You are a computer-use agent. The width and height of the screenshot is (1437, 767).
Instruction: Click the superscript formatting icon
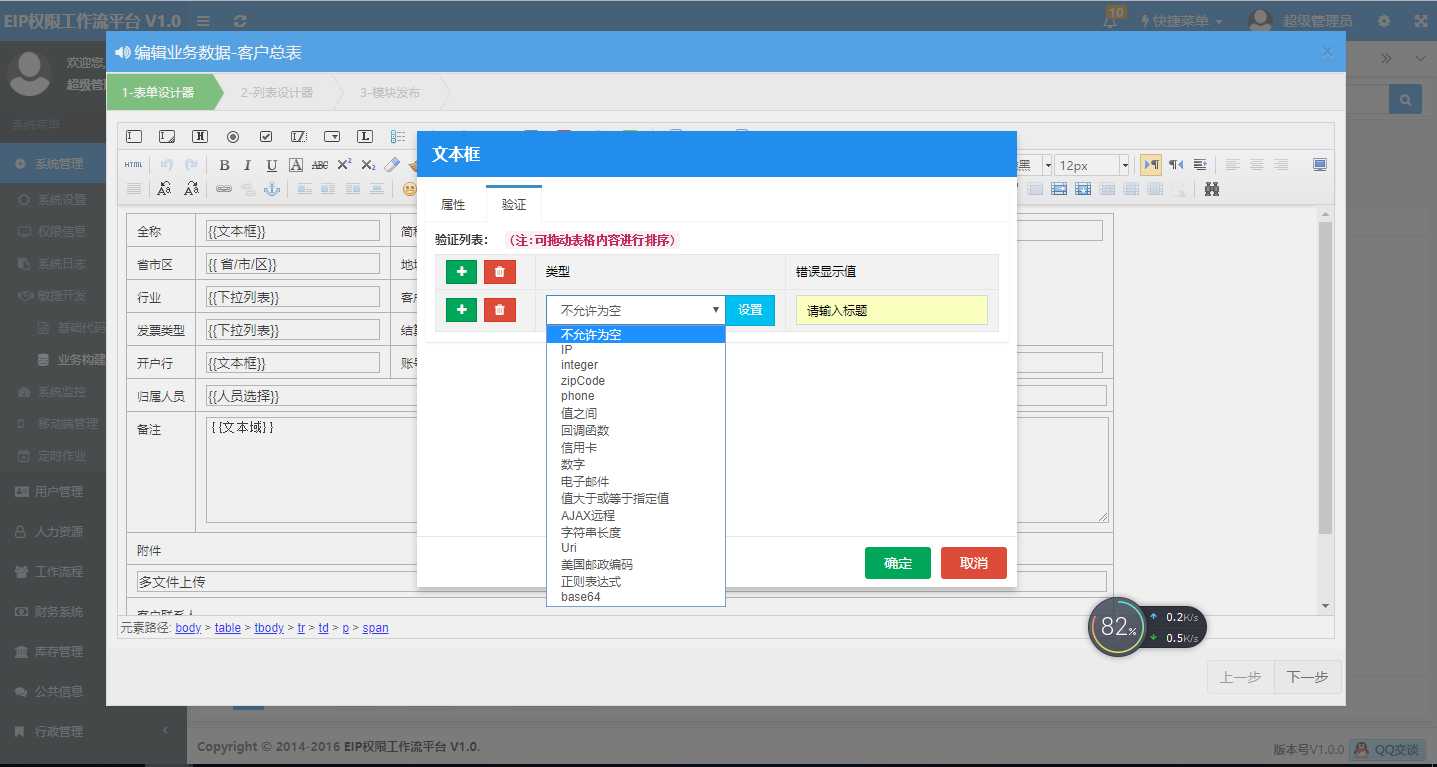[345, 164]
